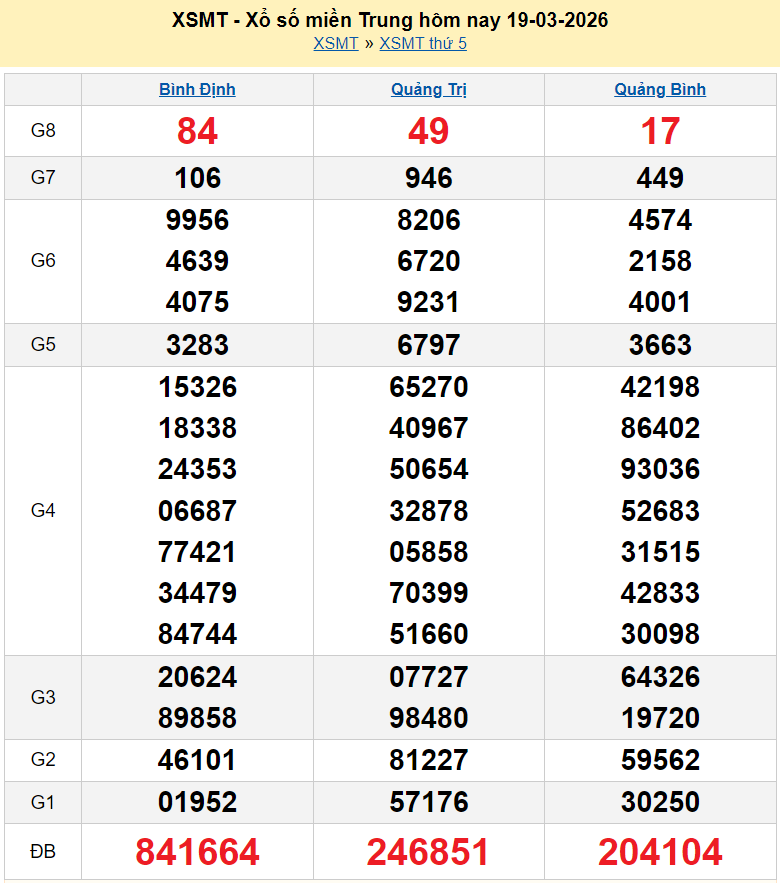
Task: Open the Quảng Trị province link
Action: 428,89
